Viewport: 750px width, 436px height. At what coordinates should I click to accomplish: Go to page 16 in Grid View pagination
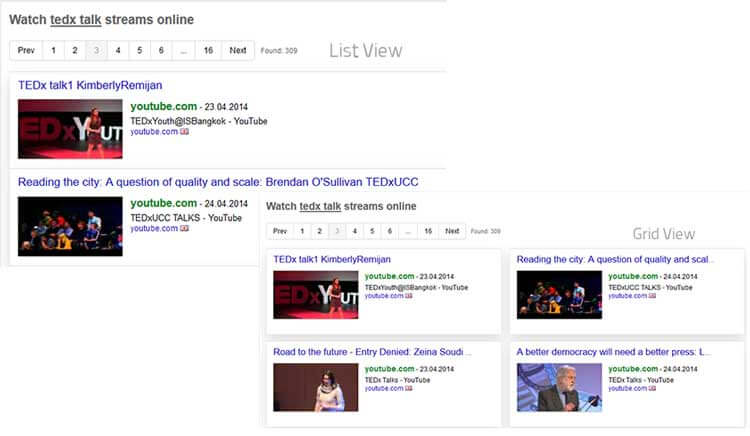[x=428, y=231]
